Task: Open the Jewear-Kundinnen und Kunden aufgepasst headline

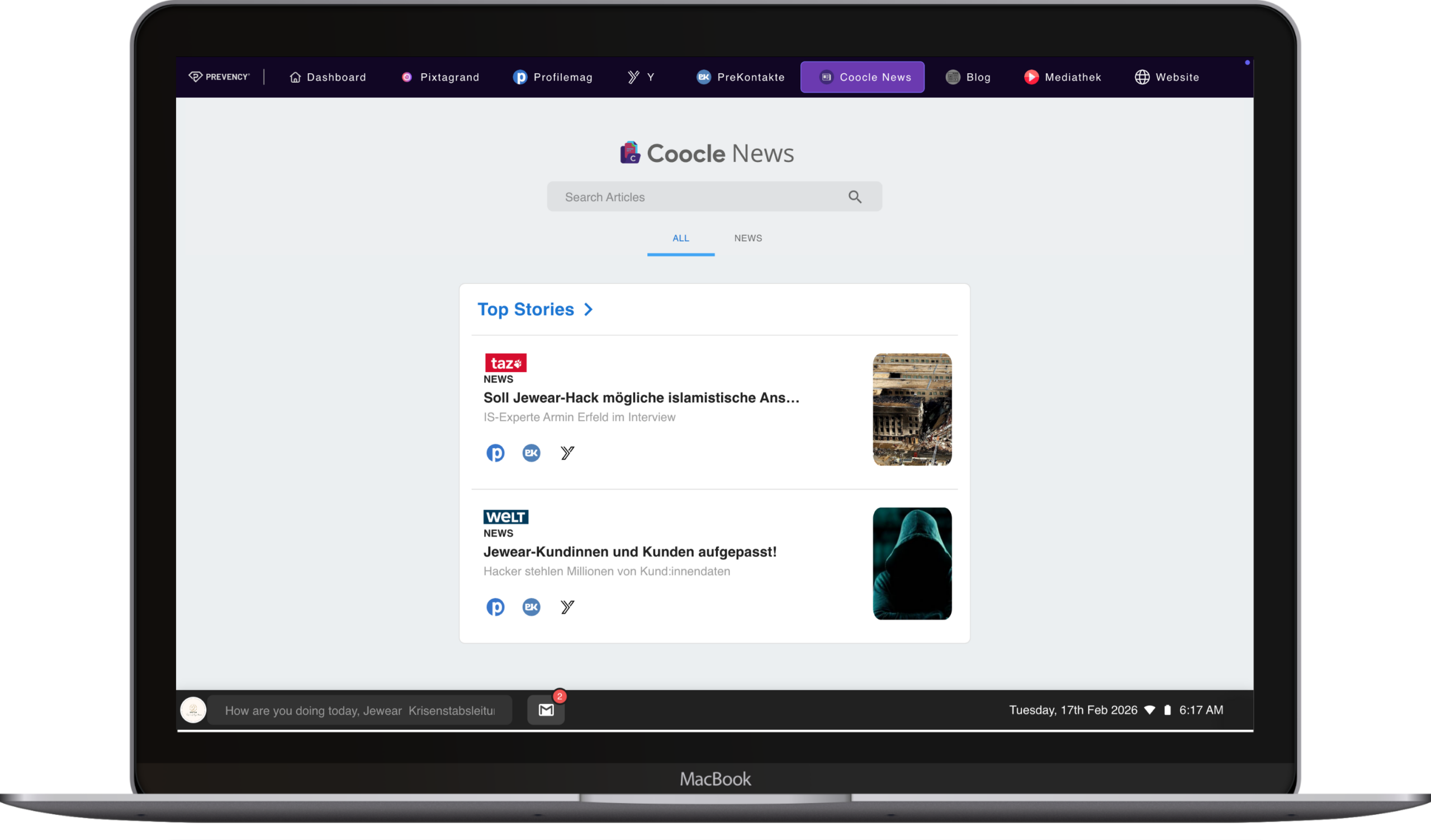Action: point(630,552)
